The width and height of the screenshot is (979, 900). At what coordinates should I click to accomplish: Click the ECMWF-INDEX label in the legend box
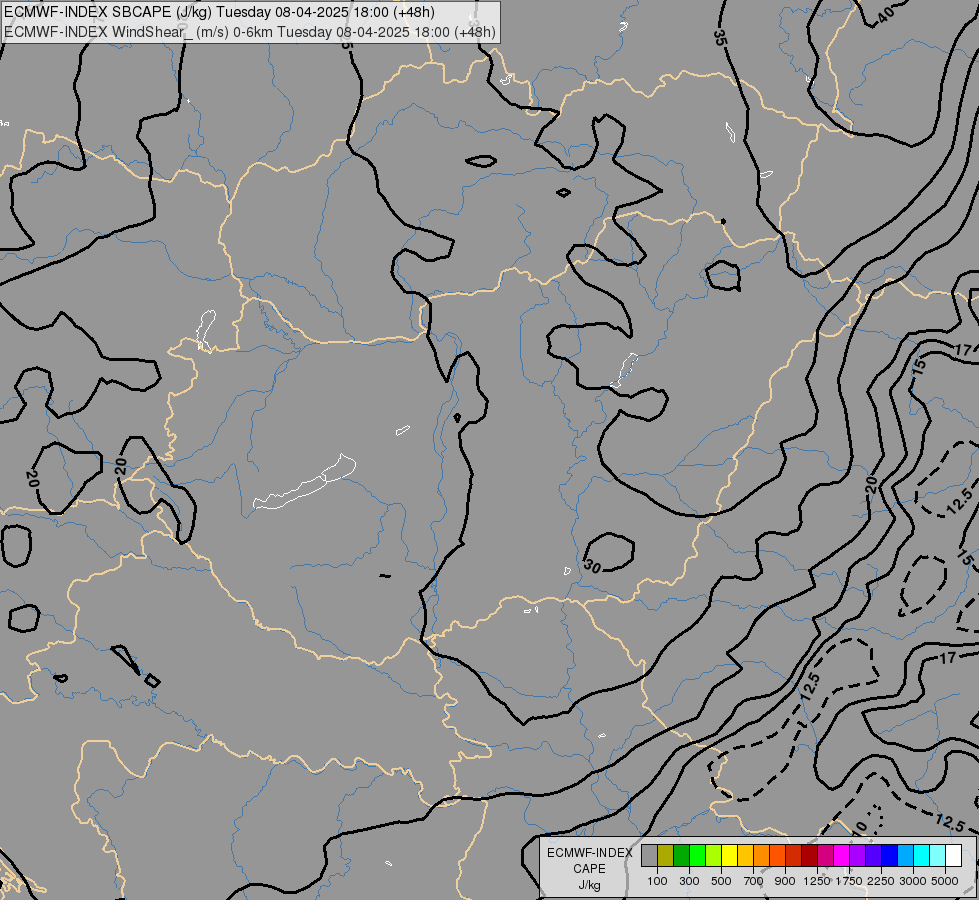(x=589, y=853)
